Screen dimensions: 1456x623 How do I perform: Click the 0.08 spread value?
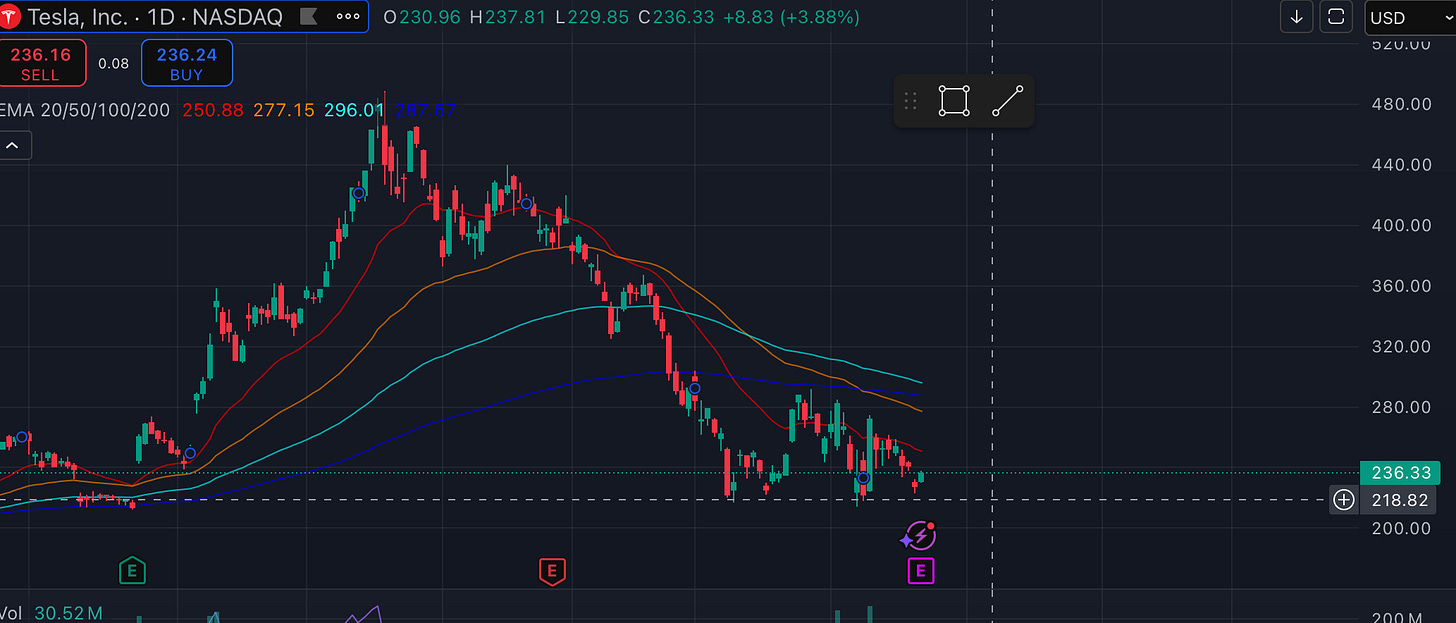tap(113, 64)
